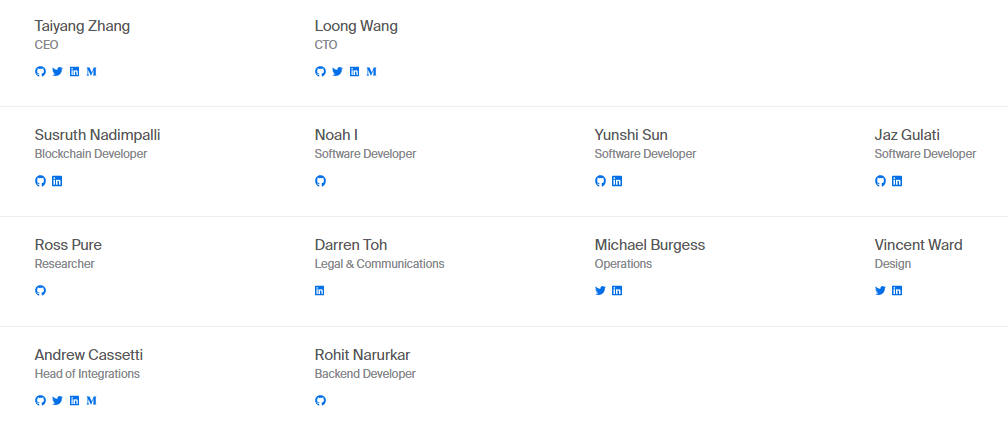Select the name Ross Pure

68,245
